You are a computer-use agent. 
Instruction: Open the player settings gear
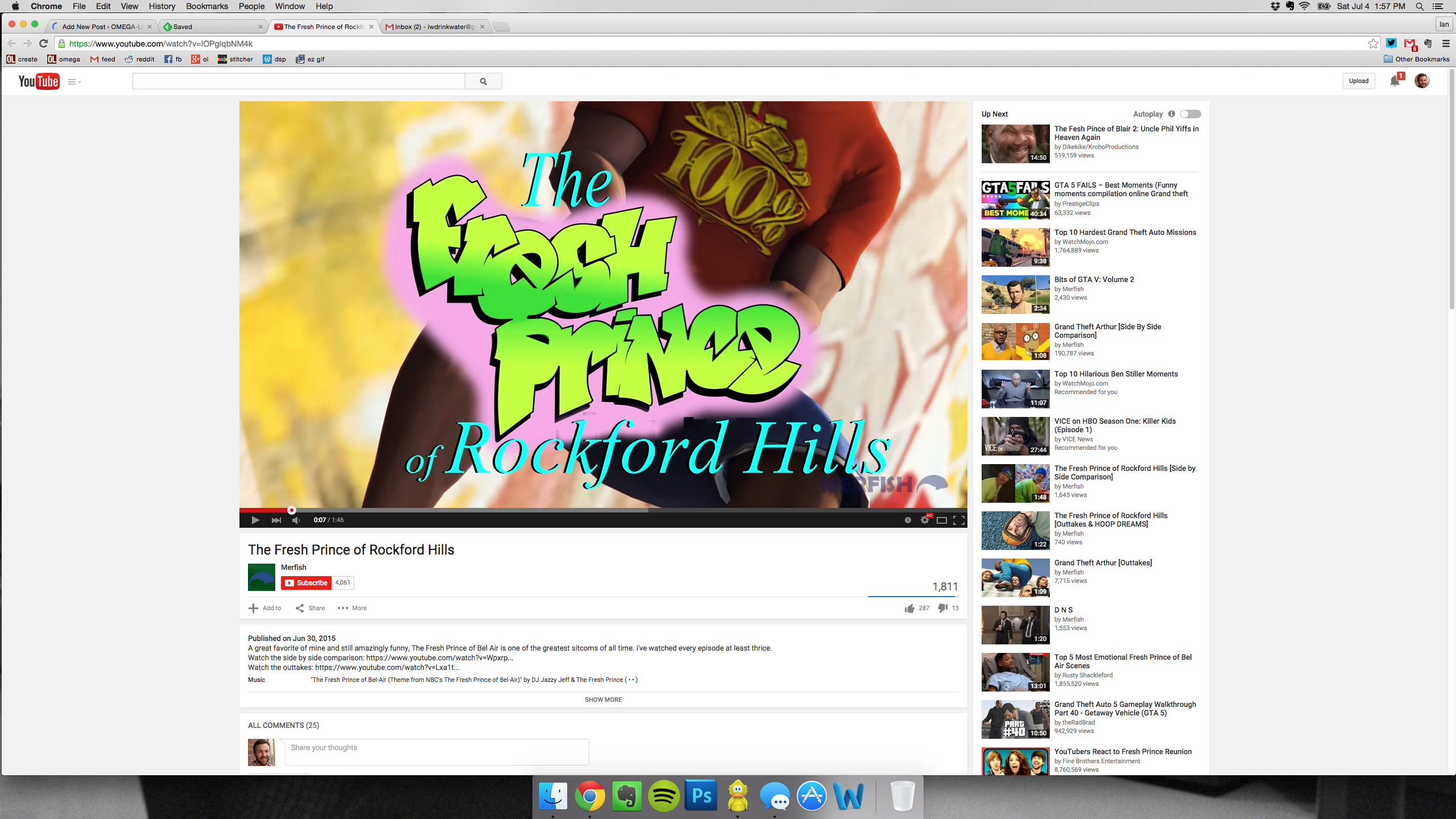(x=925, y=520)
